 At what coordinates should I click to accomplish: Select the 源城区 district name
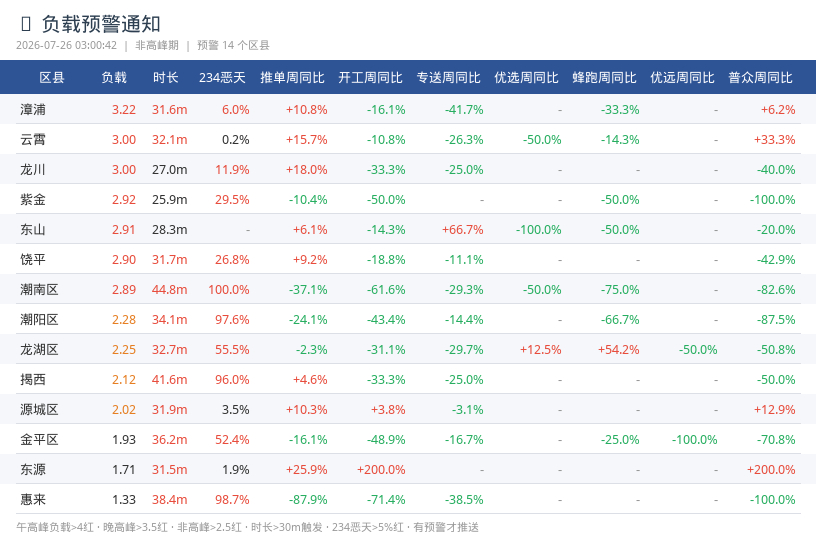tap(39, 410)
